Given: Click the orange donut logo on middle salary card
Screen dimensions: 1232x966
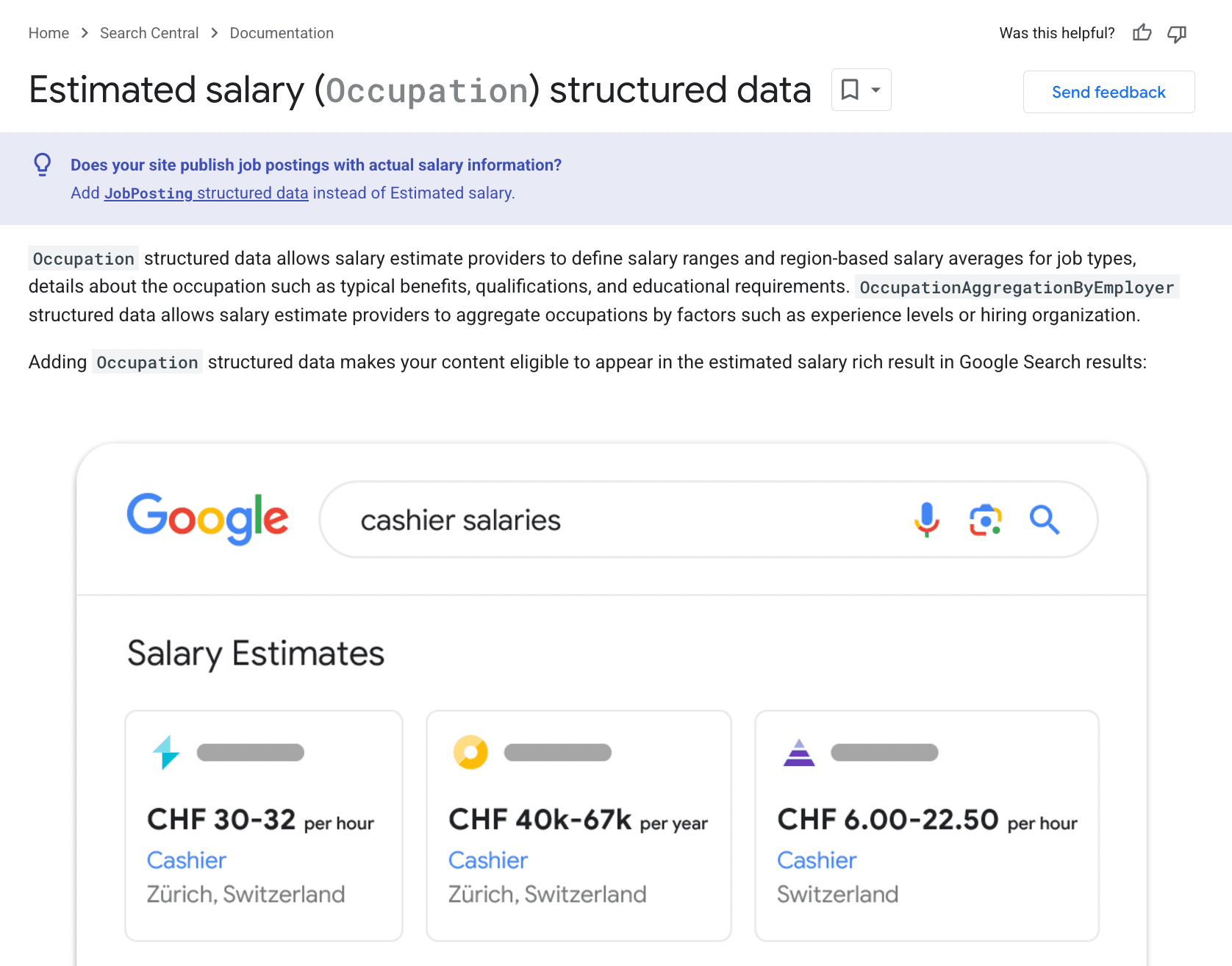Looking at the screenshot, I should point(470,752).
